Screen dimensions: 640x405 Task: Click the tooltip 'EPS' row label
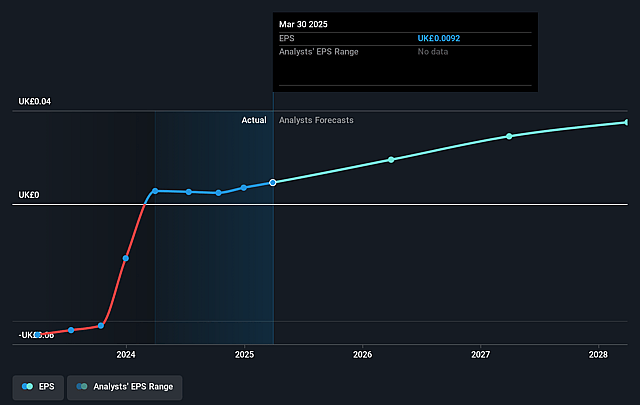(287, 38)
